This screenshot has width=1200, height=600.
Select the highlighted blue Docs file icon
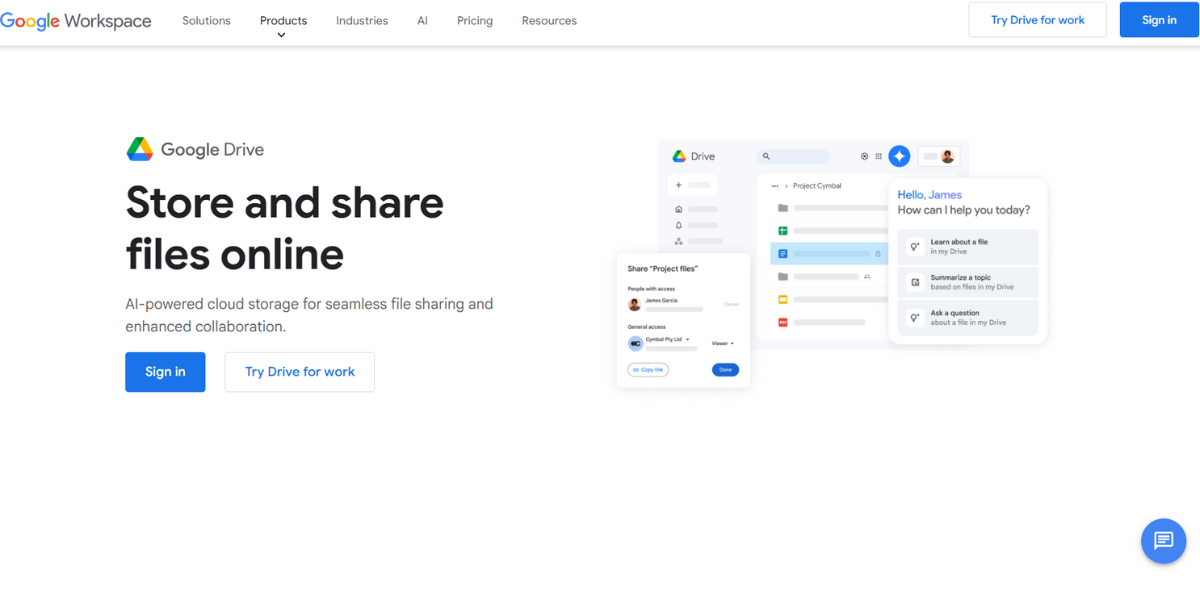pyautogui.click(x=783, y=253)
